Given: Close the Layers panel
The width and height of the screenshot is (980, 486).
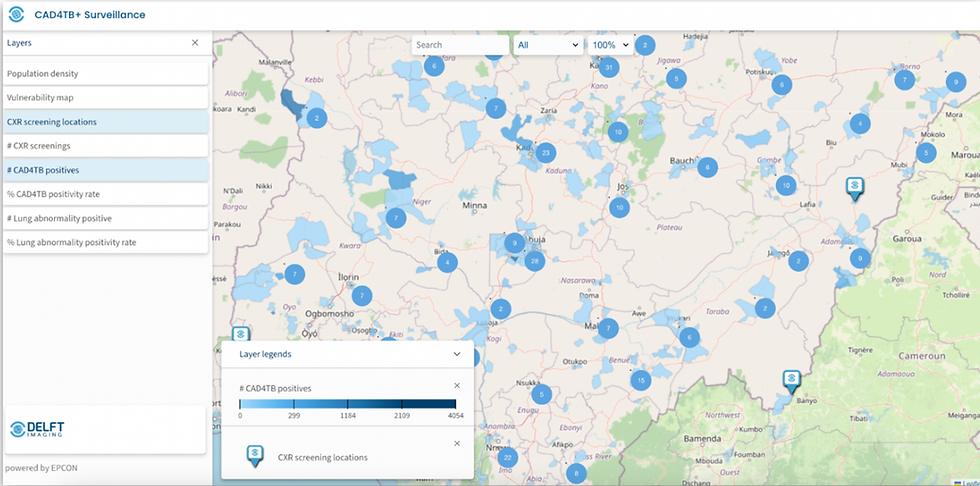Looking at the screenshot, I should (195, 42).
